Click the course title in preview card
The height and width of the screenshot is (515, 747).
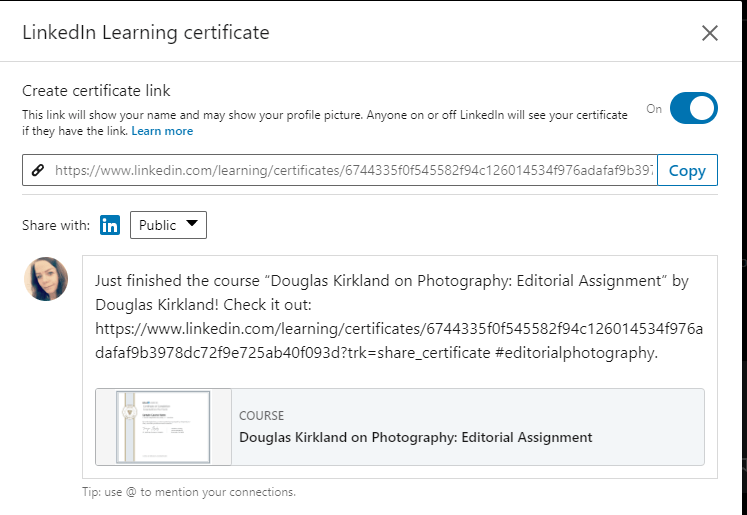tap(415, 437)
